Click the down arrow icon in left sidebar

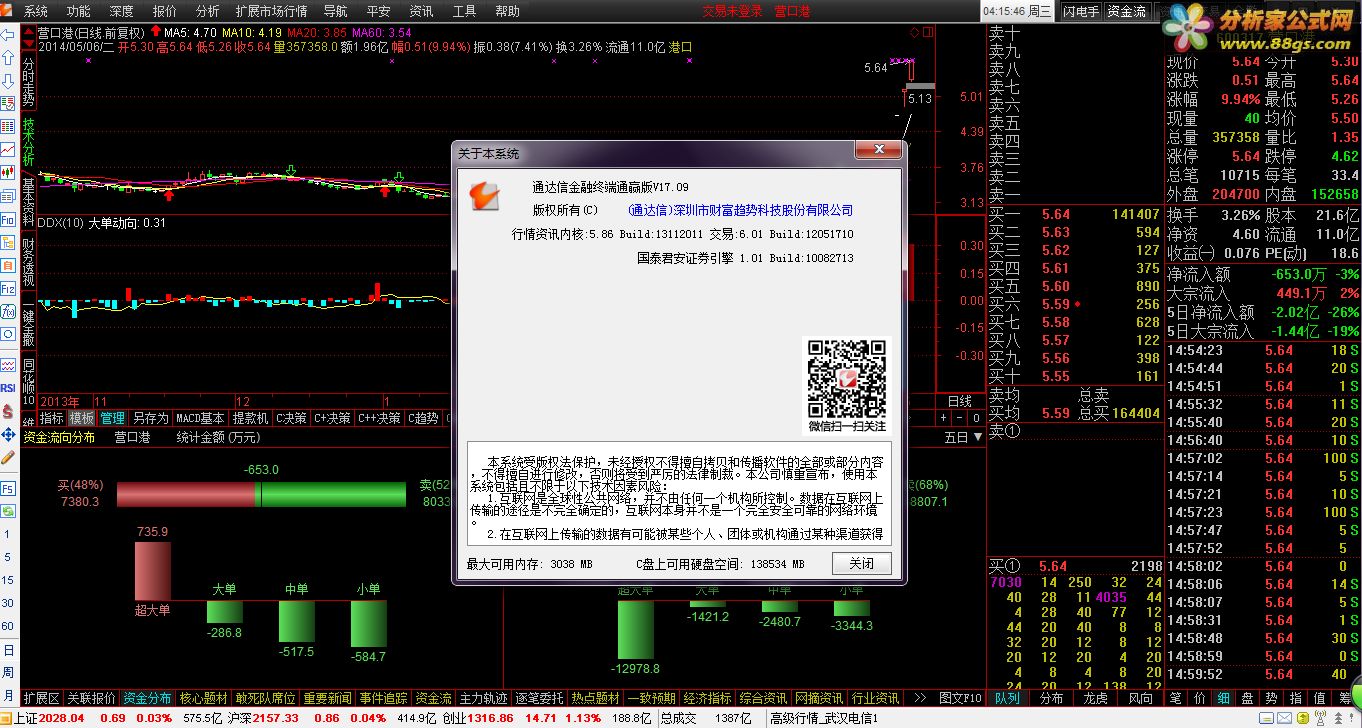8,80
